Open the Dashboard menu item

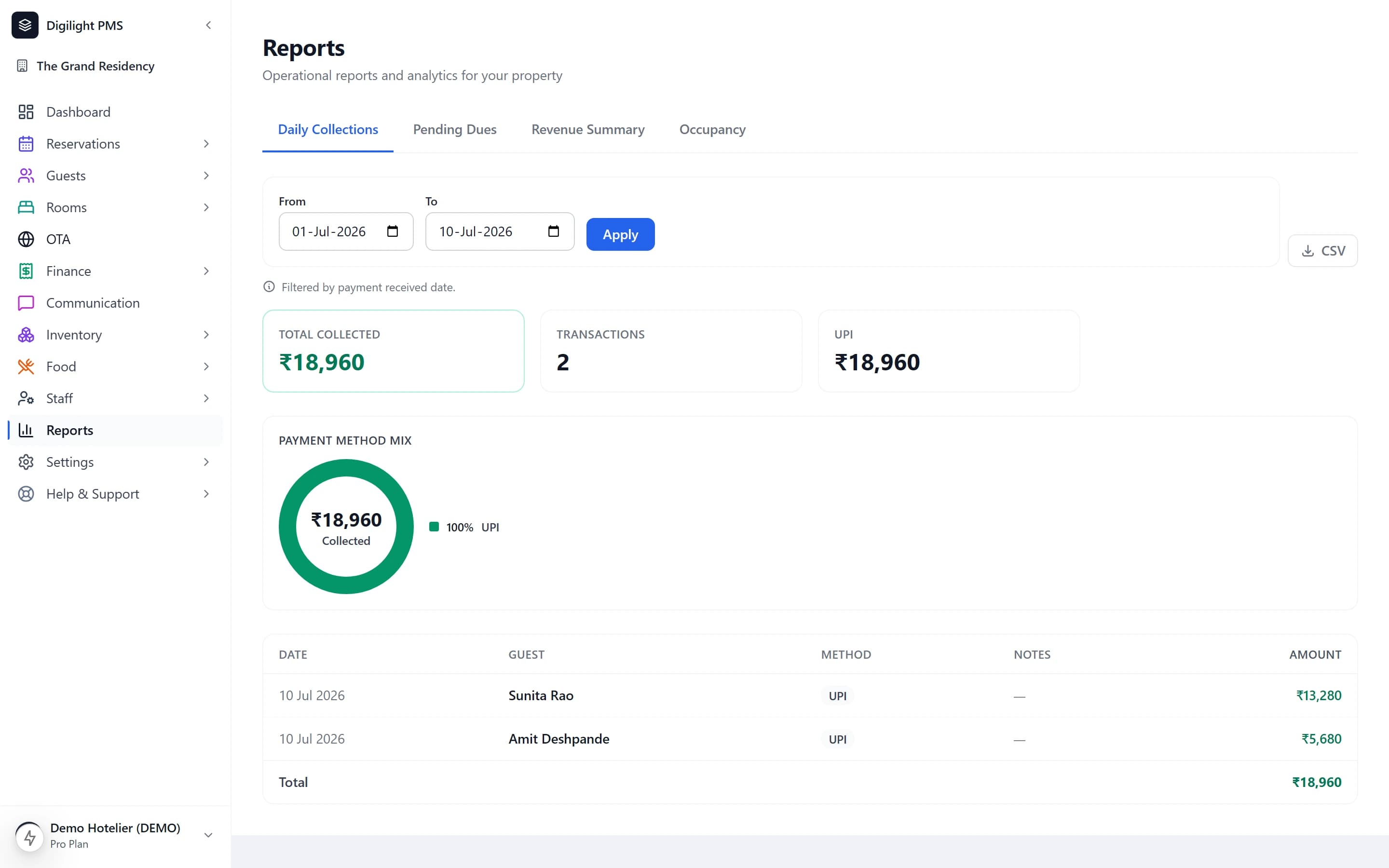115,112
